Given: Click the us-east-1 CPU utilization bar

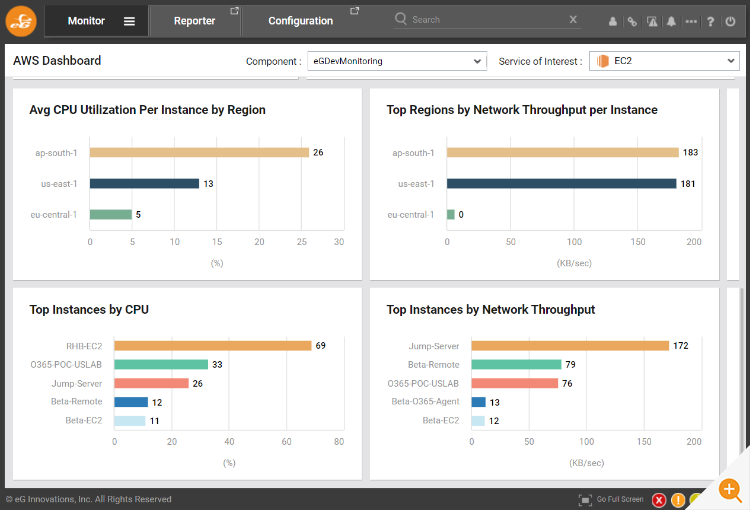Looking at the screenshot, I should coord(144,183).
